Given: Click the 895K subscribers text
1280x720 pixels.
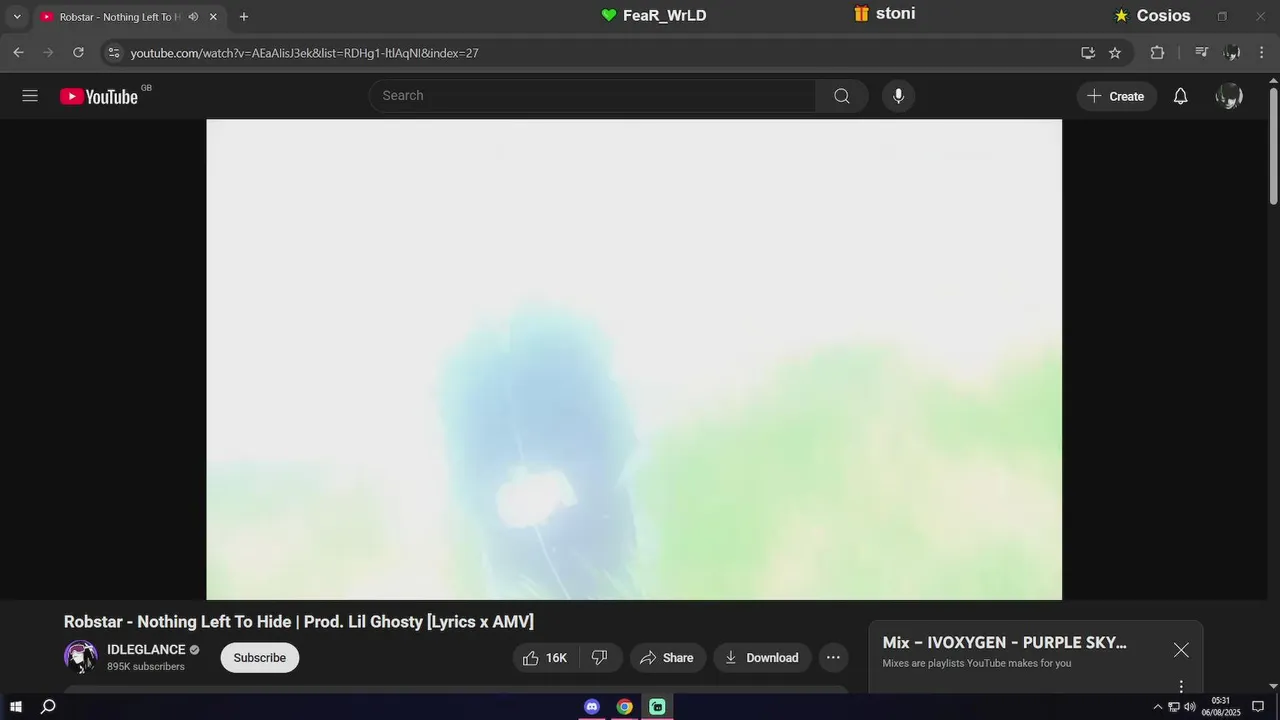Looking at the screenshot, I should [146, 667].
